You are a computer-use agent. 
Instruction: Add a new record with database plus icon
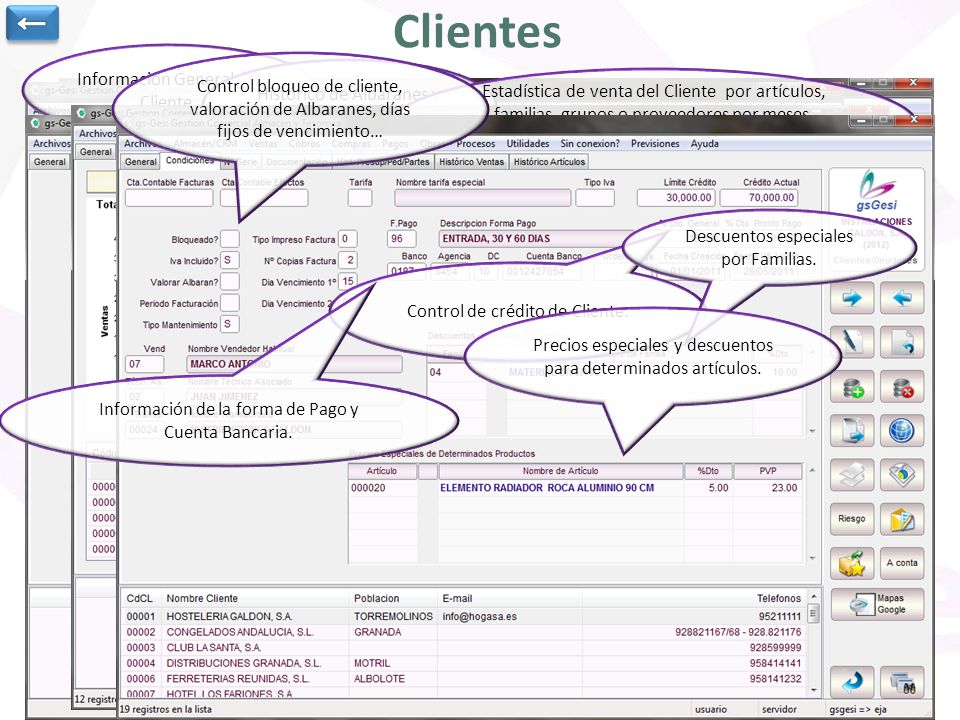pos(852,387)
